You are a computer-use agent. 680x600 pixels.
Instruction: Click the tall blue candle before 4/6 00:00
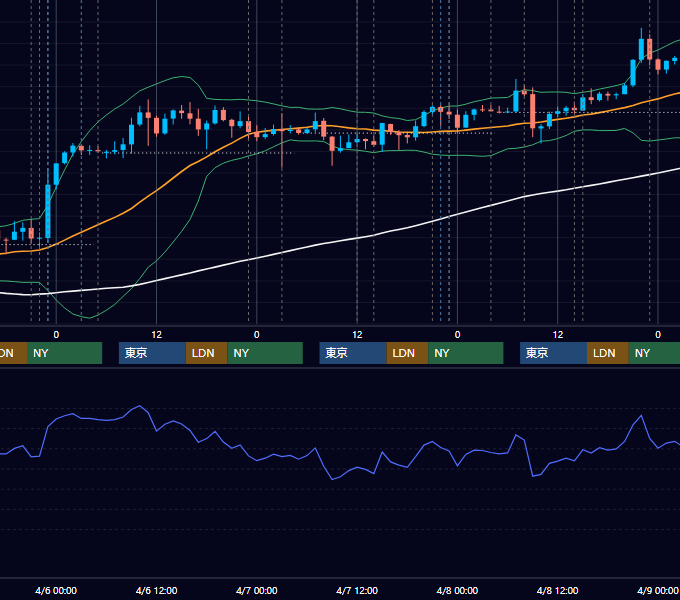pos(48,211)
